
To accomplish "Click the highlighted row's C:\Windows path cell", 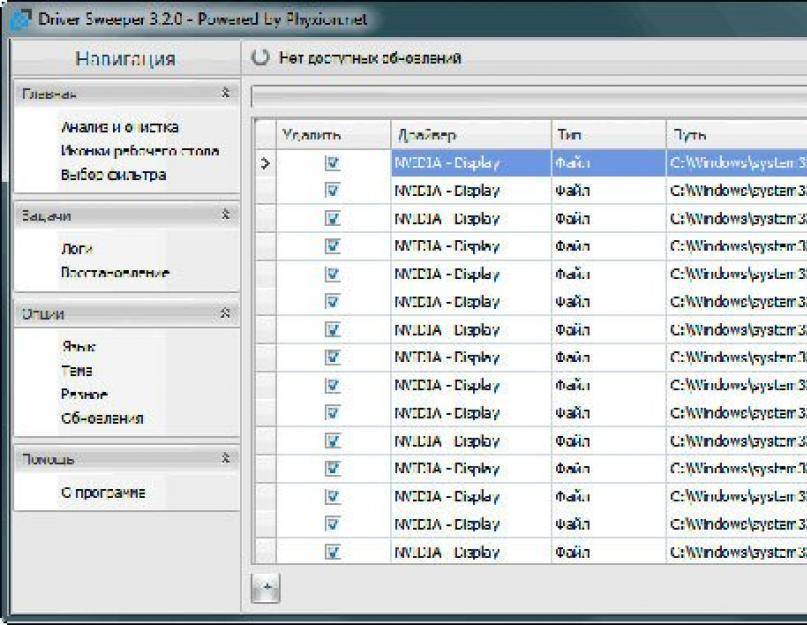I will pyautogui.click(x=736, y=163).
